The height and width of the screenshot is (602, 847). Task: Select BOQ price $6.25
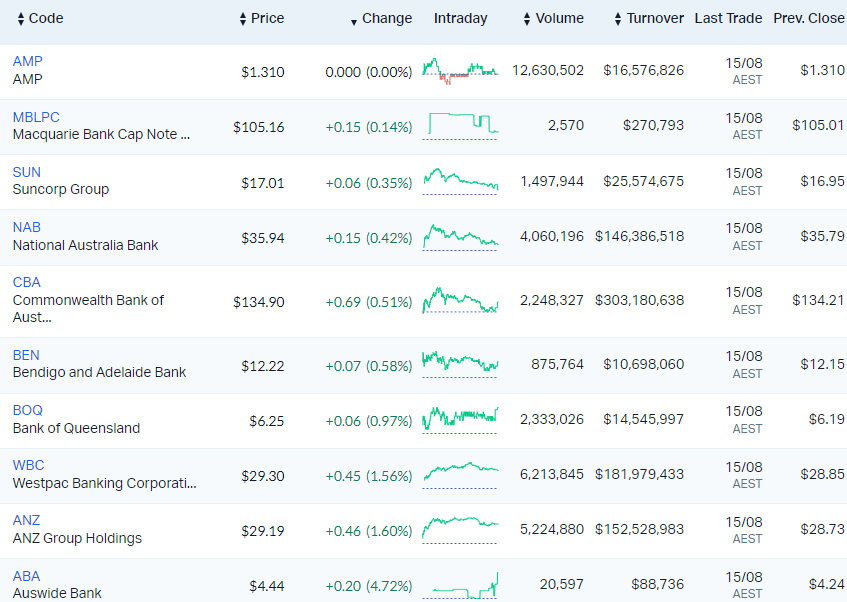(267, 421)
